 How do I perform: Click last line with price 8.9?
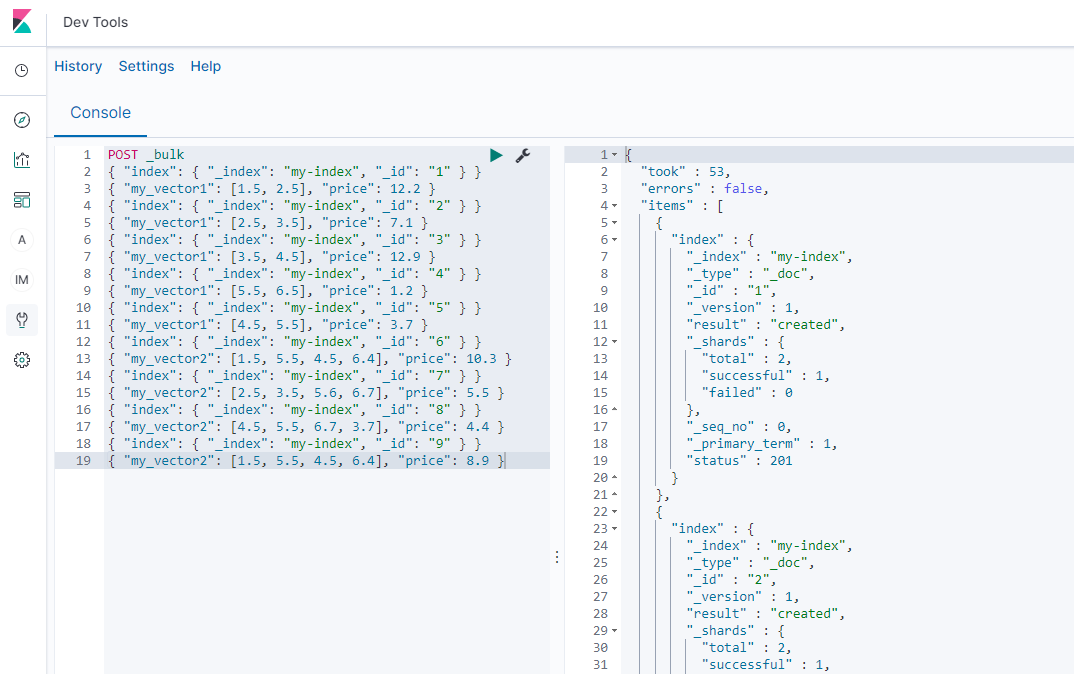point(306,461)
